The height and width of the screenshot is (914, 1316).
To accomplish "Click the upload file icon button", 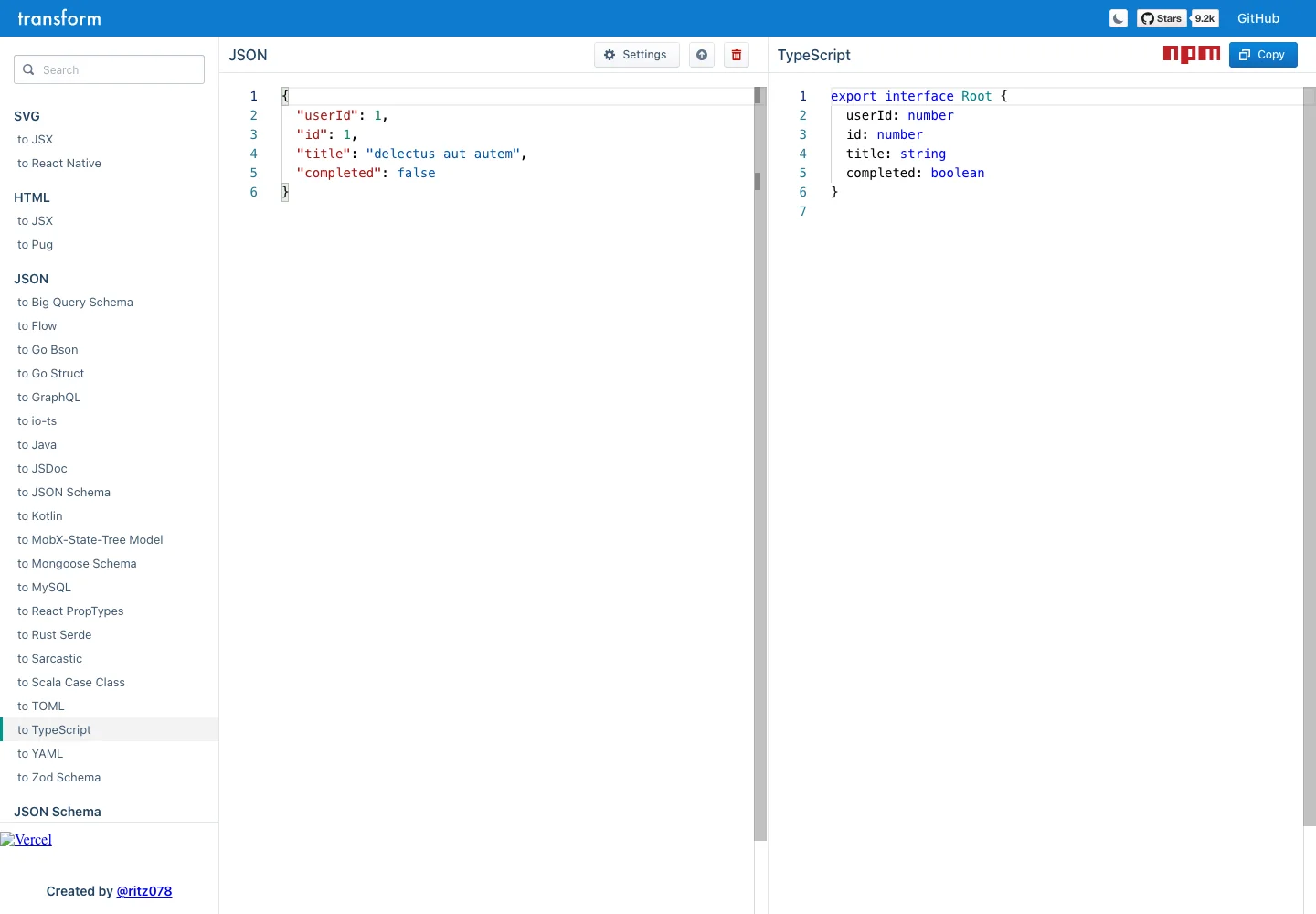I will click(702, 55).
